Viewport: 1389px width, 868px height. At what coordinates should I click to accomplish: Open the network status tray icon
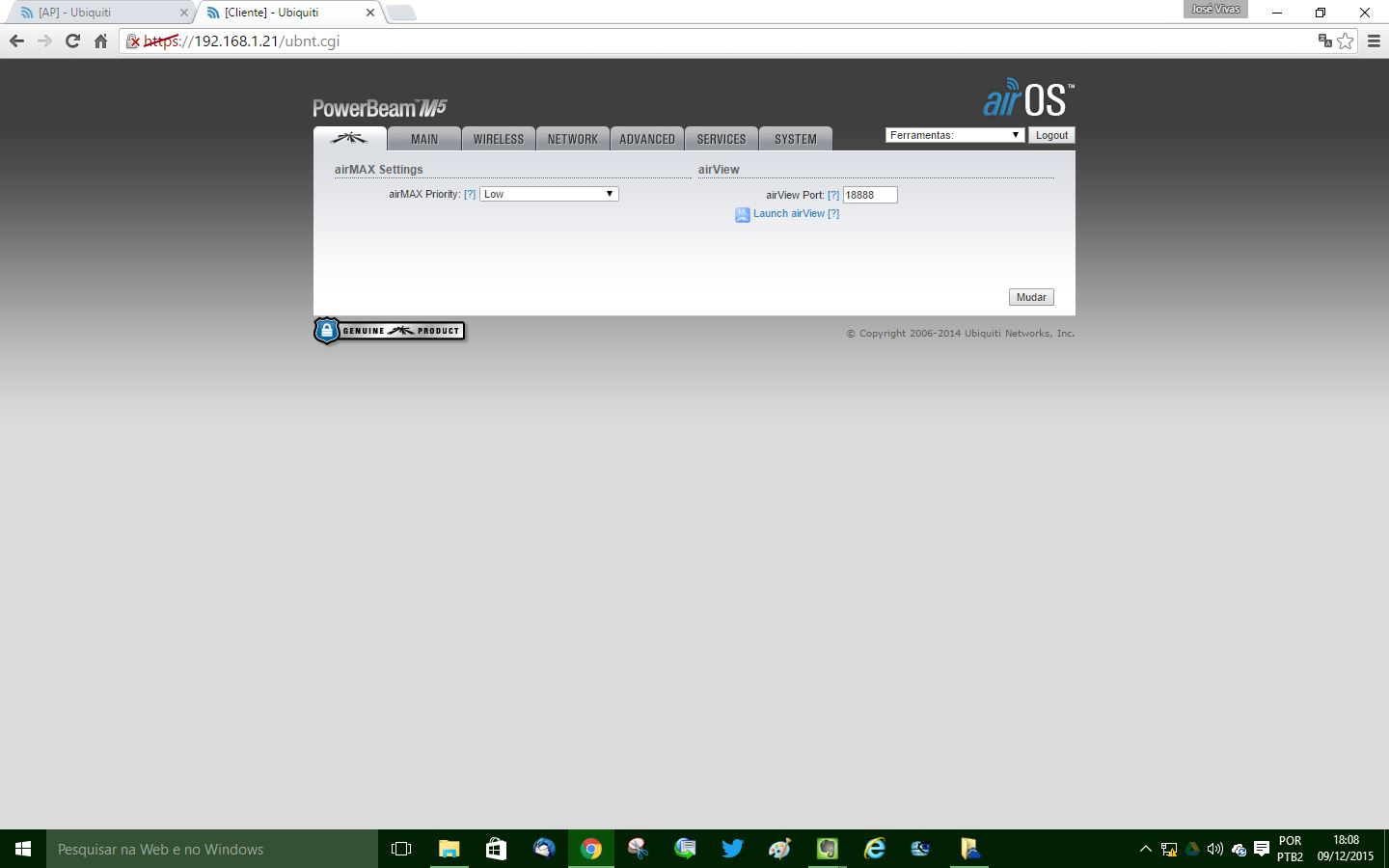tap(1169, 849)
